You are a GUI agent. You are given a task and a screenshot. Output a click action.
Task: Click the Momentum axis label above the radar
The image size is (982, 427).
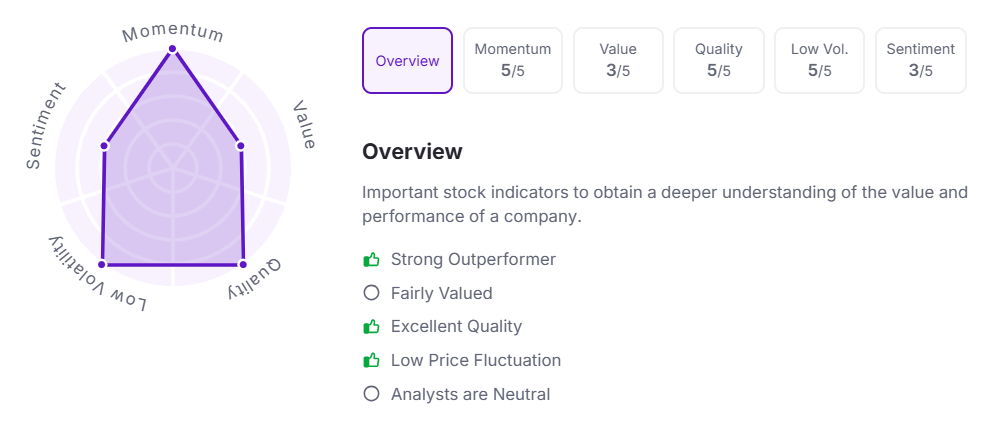click(x=172, y=32)
